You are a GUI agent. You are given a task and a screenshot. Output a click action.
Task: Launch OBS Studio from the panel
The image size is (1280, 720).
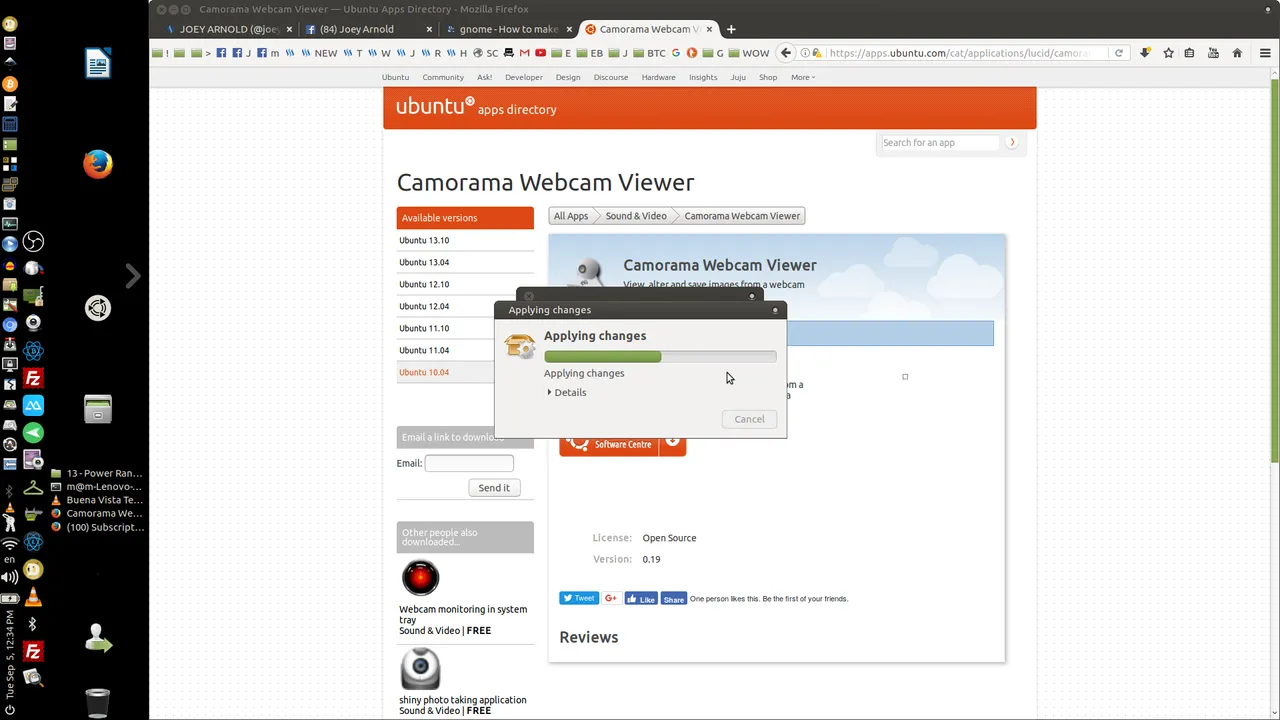pos(33,242)
